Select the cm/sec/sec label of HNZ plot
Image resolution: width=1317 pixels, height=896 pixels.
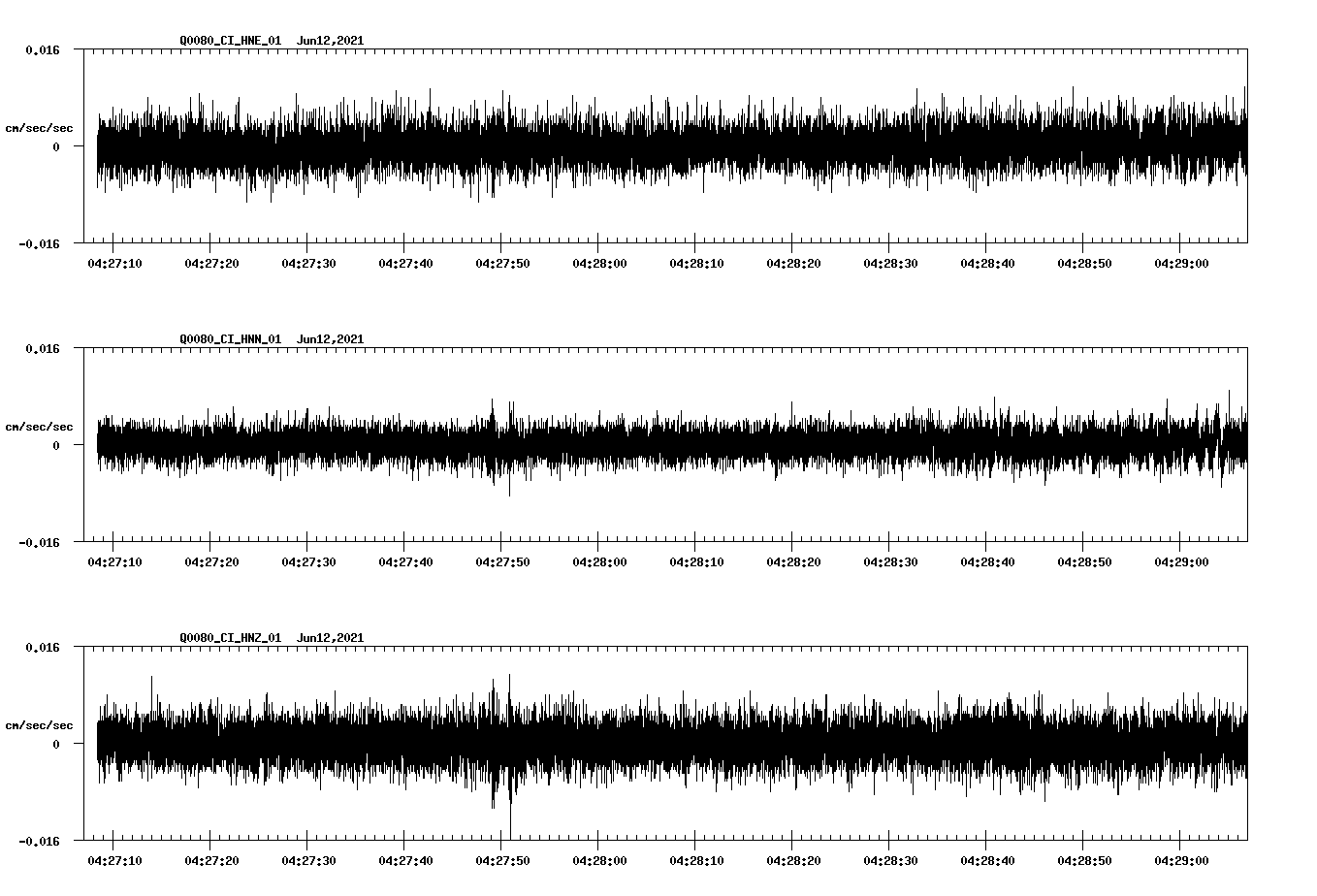coord(39,725)
